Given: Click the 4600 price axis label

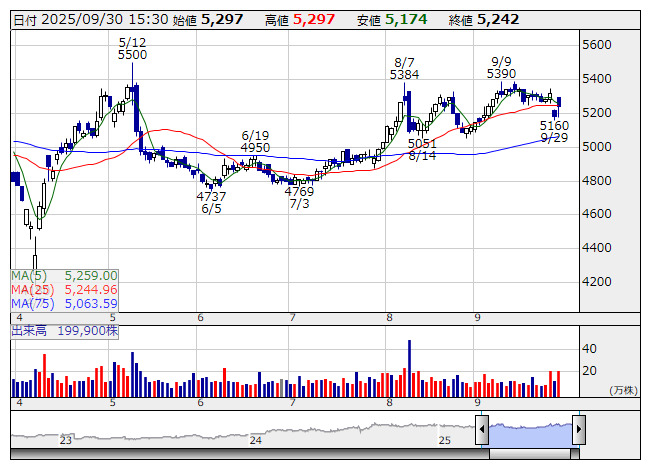Looking at the screenshot, I should 597,214.
